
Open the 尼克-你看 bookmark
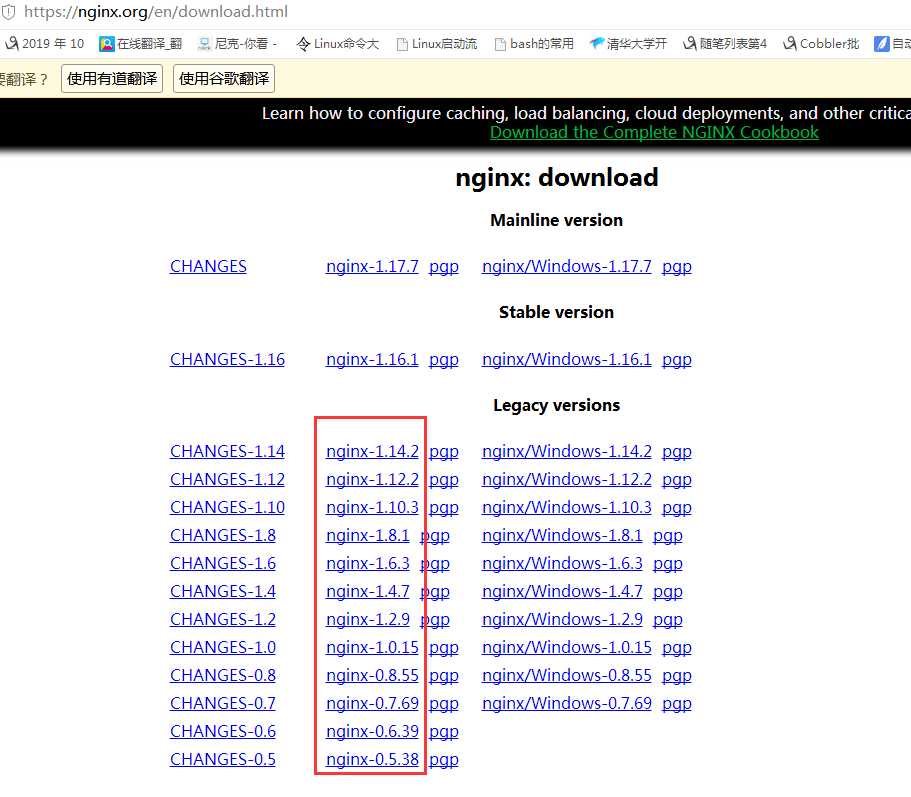coord(237,44)
